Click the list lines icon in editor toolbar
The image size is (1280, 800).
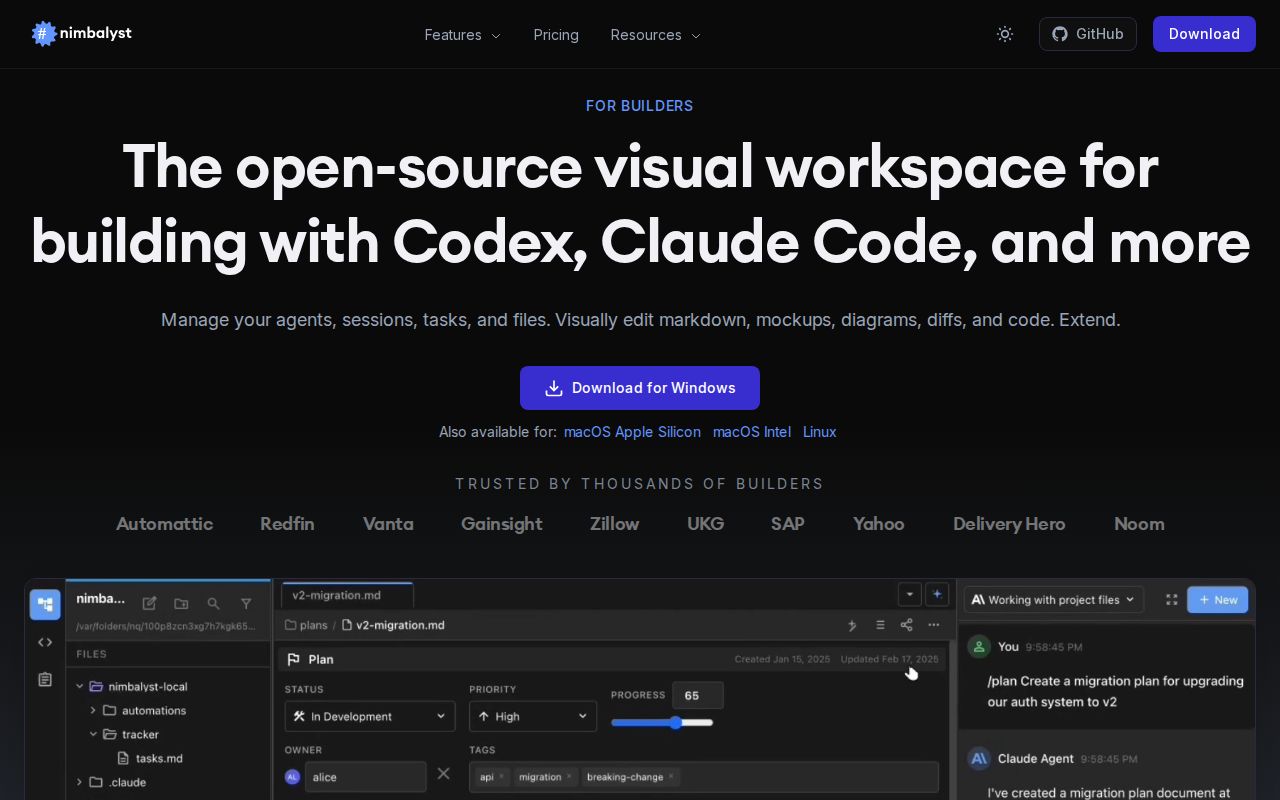coord(880,625)
